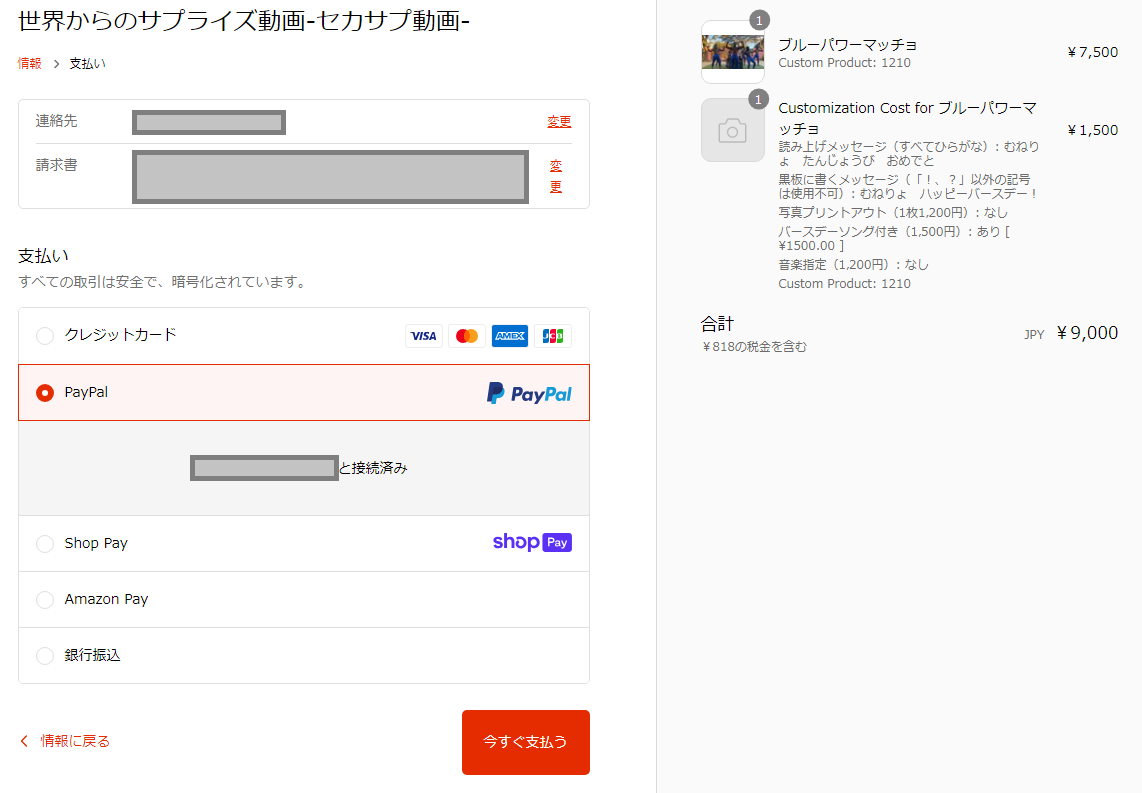This screenshot has height=793, width=1142.
Task: Select the PayPal radio button
Action: (45, 393)
